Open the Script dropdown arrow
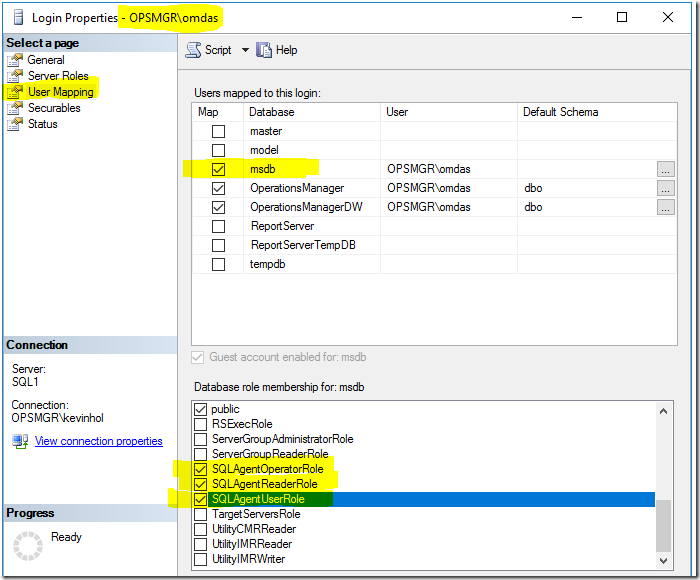Screen dimensions: 700x580 click(245, 50)
